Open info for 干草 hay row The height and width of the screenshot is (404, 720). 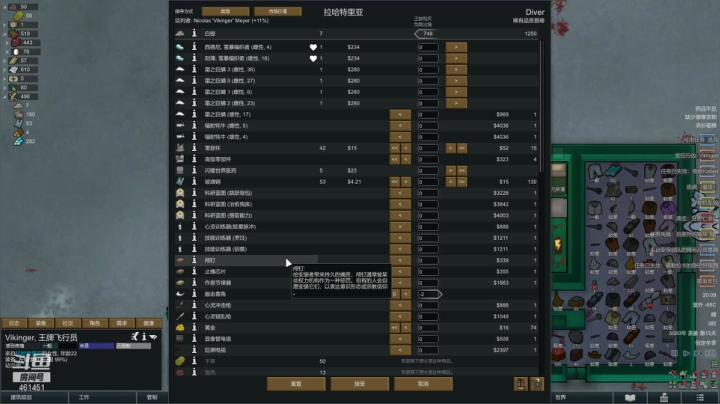pyautogui.click(x=194, y=361)
